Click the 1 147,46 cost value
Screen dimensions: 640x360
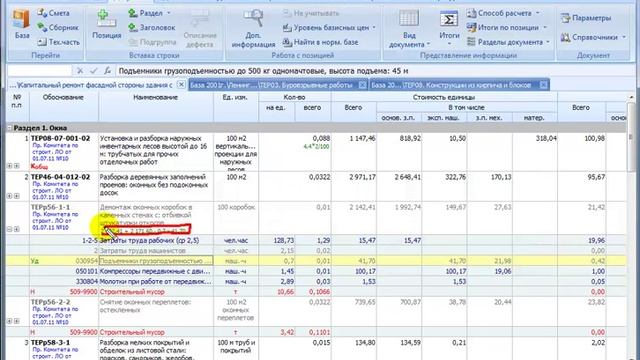coord(362,138)
